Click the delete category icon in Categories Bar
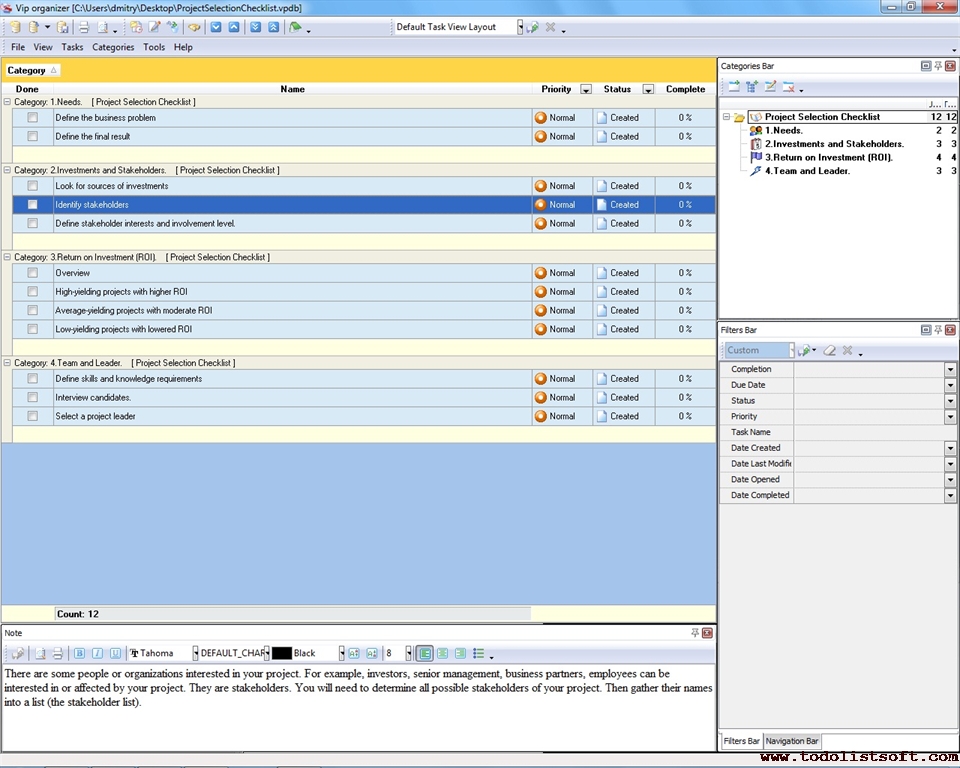Screen dimensions: 960x768 tap(789, 87)
